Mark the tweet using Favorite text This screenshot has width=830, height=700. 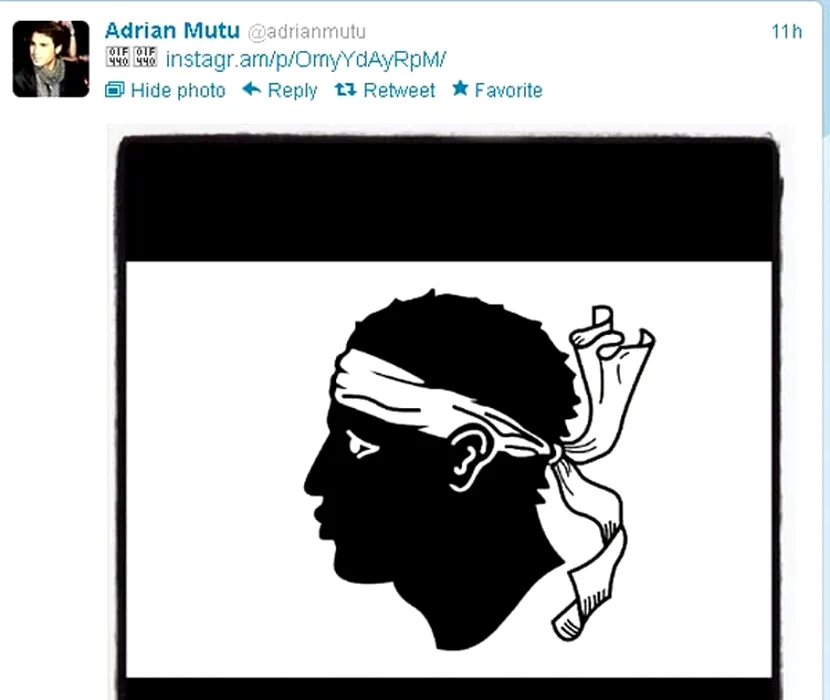(508, 91)
